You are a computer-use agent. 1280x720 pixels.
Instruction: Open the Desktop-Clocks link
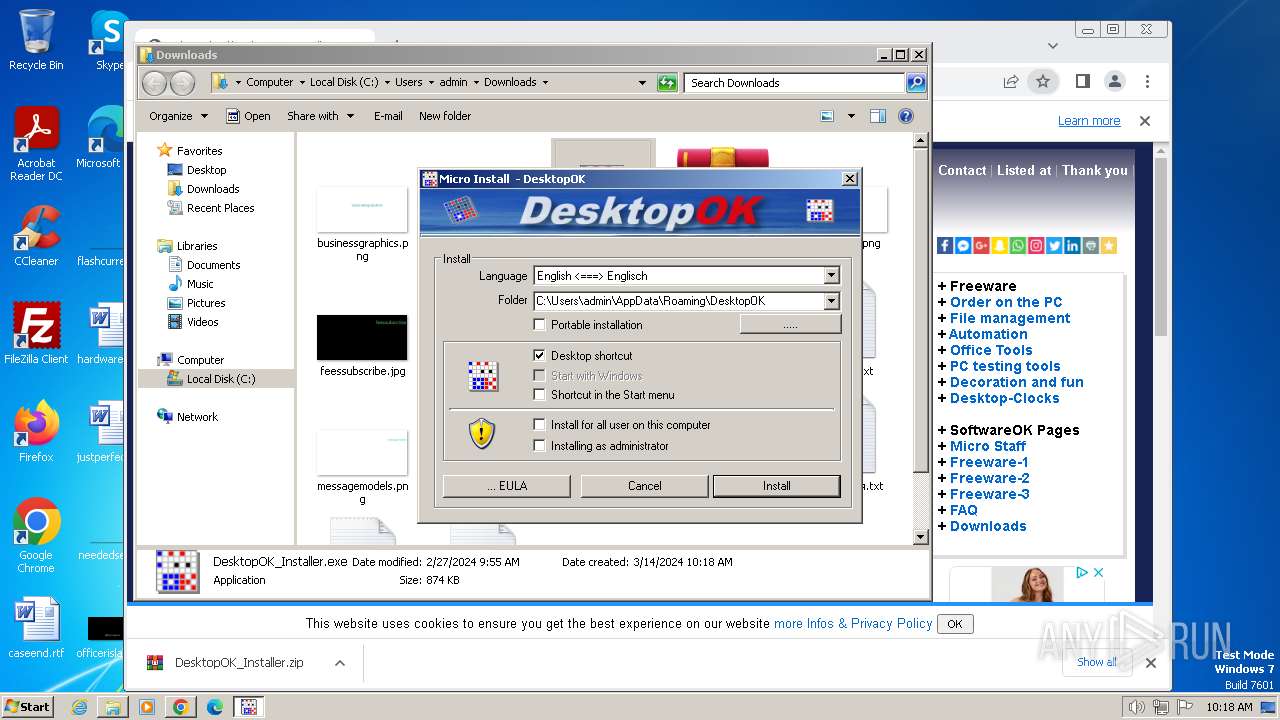coord(1004,398)
